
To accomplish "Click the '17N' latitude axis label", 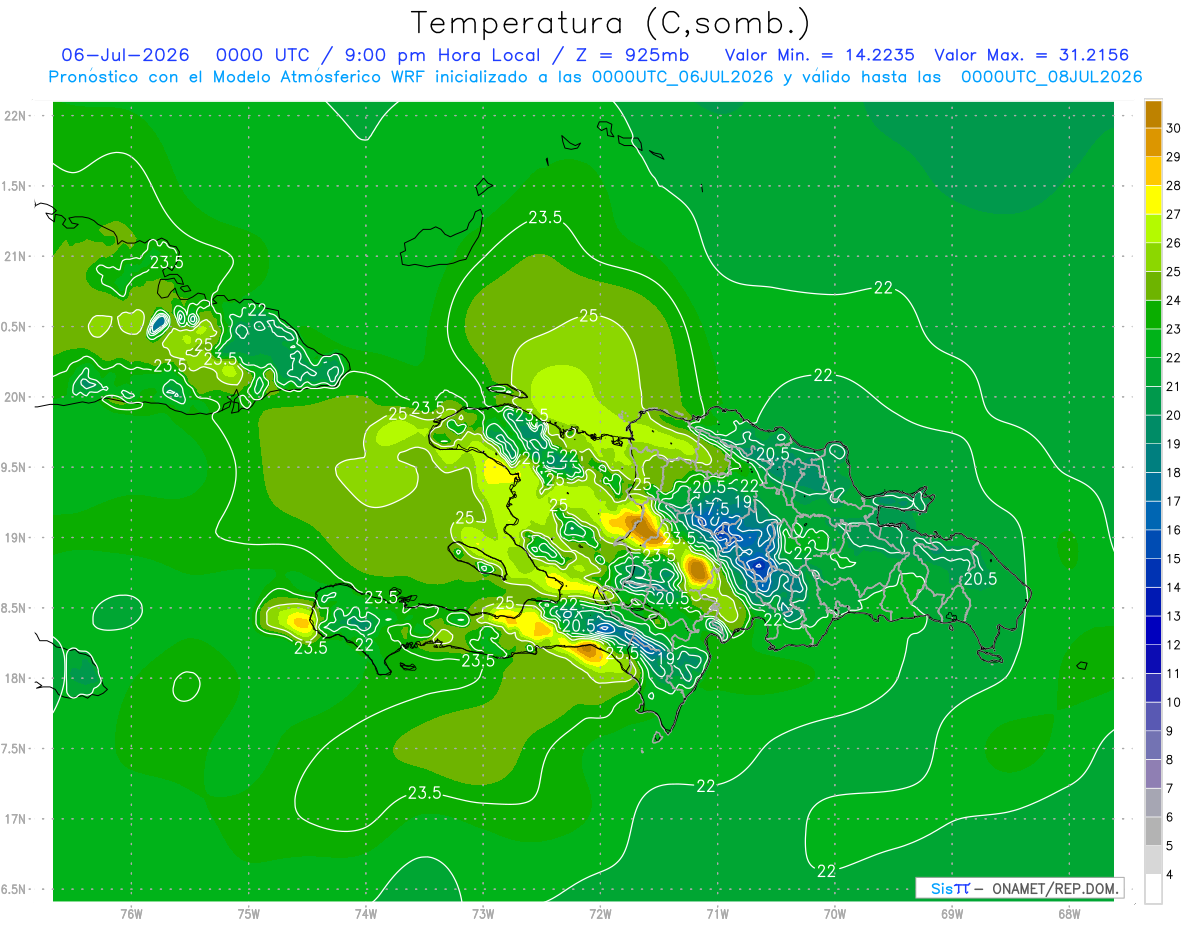I will (x=16, y=819).
